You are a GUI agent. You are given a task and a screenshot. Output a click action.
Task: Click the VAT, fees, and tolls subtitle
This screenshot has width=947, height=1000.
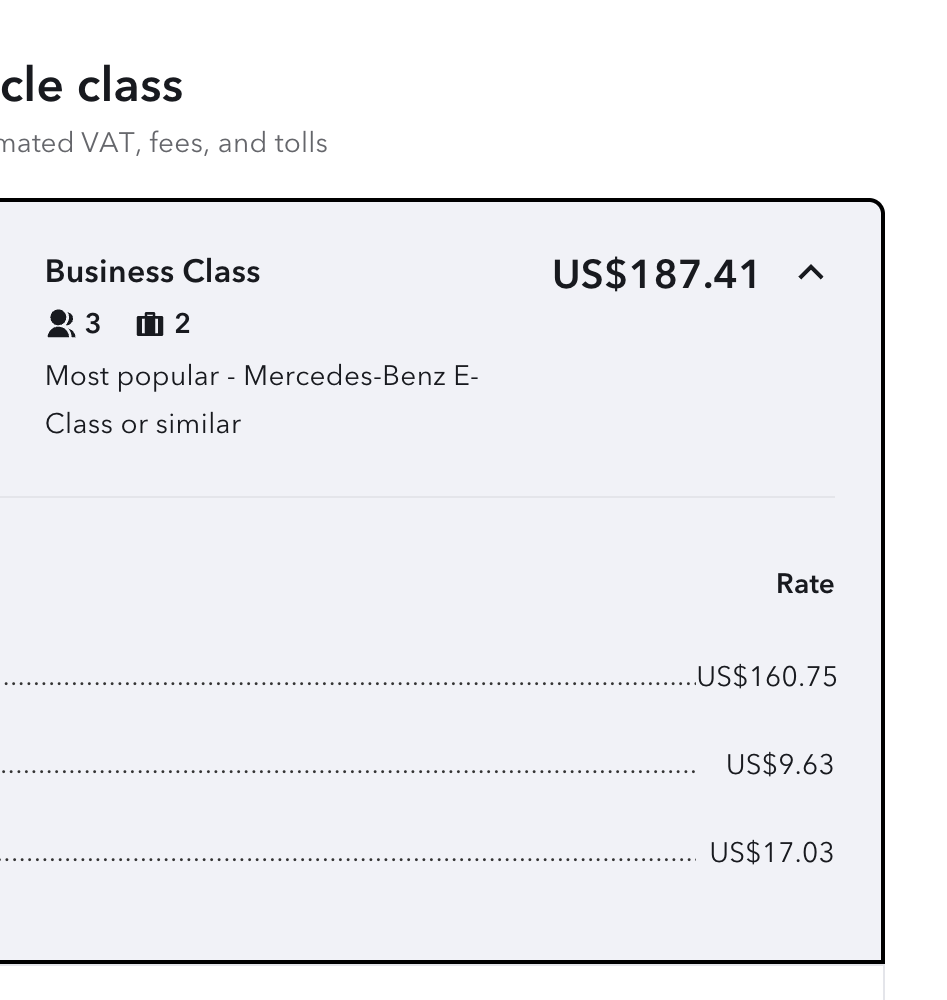click(163, 143)
